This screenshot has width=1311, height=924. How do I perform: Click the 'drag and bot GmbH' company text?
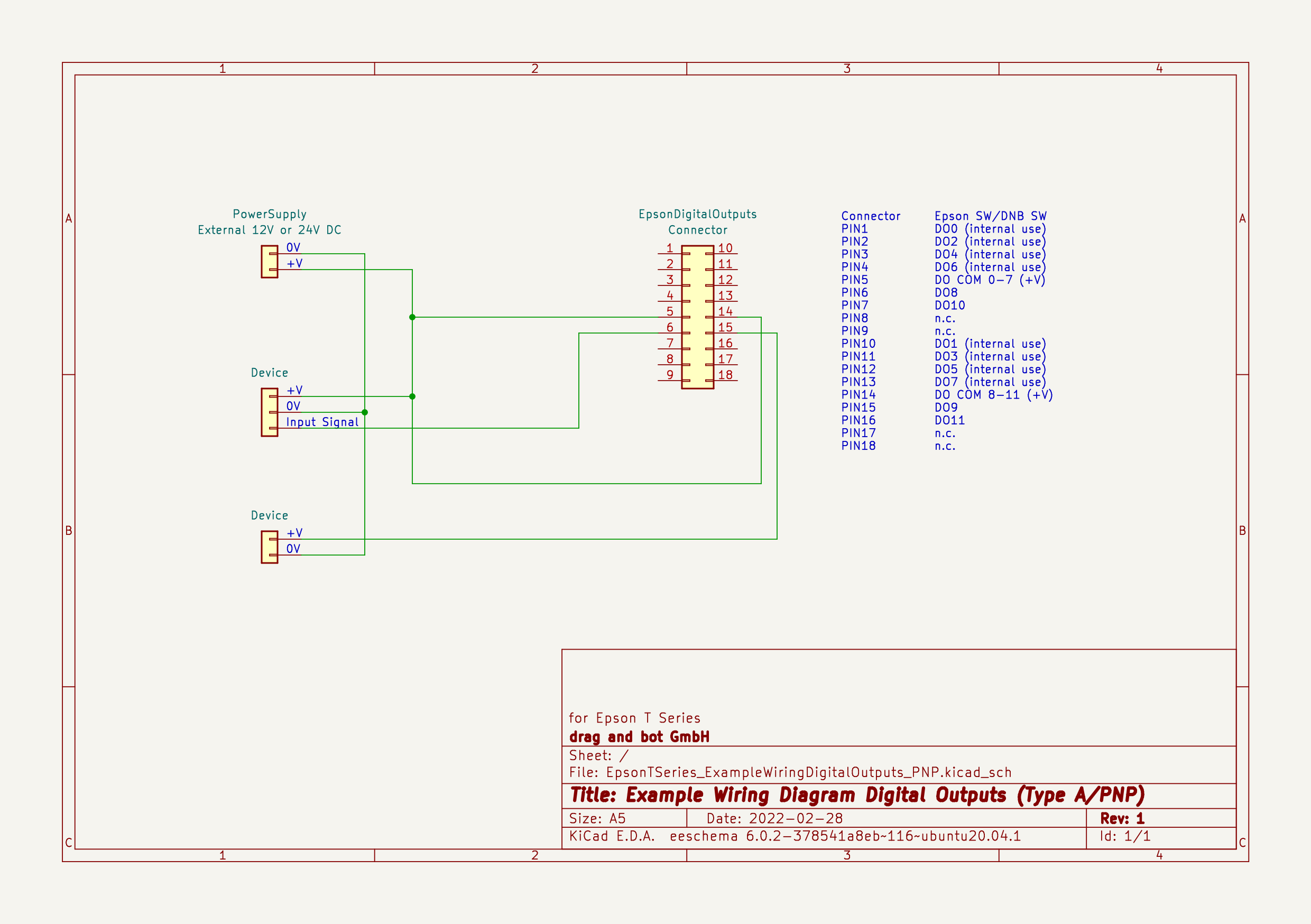pyautogui.click(x=639, y=737)
